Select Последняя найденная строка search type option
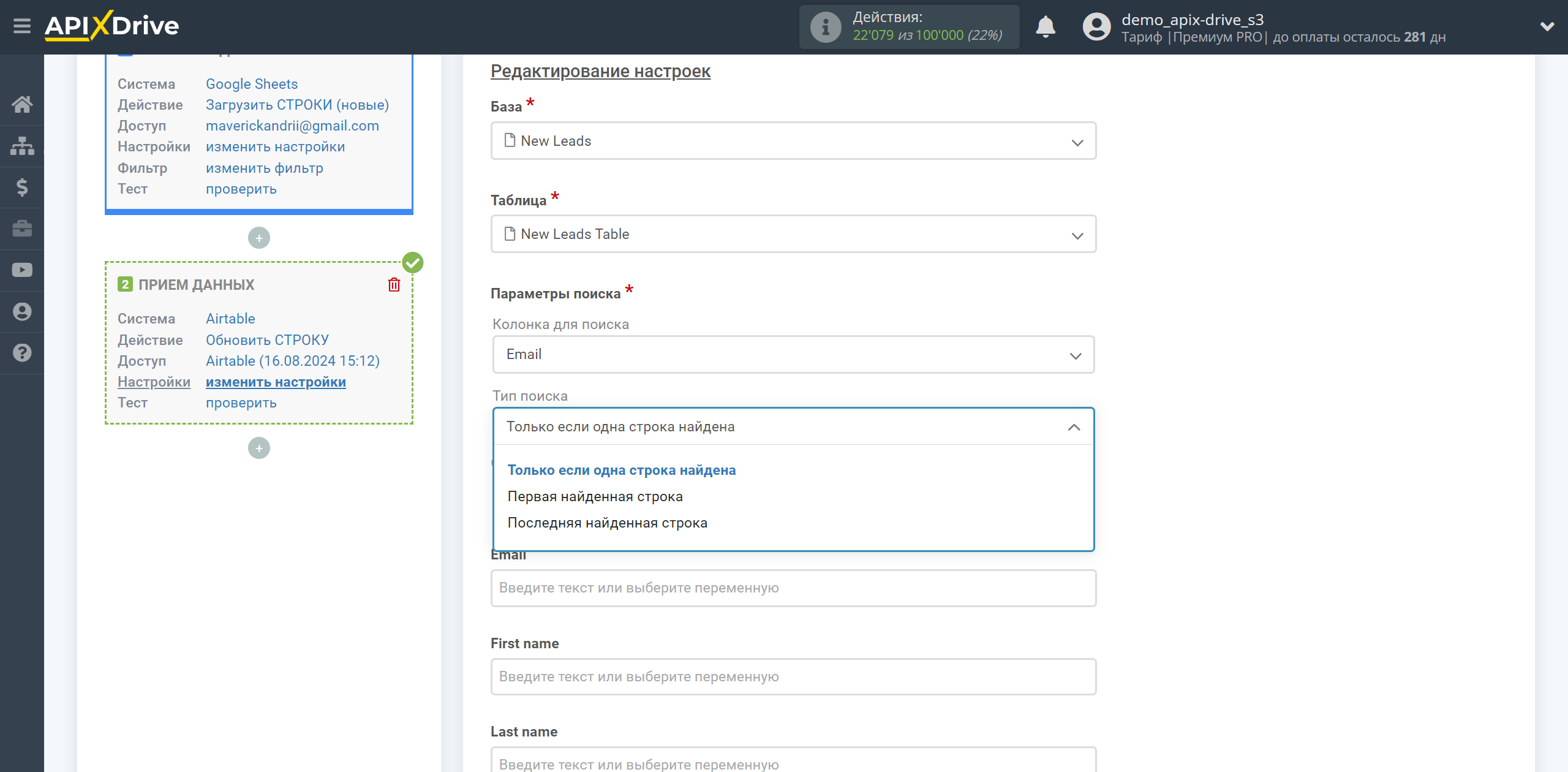Viewport: 1568px width, 772px height. [607, 522]
